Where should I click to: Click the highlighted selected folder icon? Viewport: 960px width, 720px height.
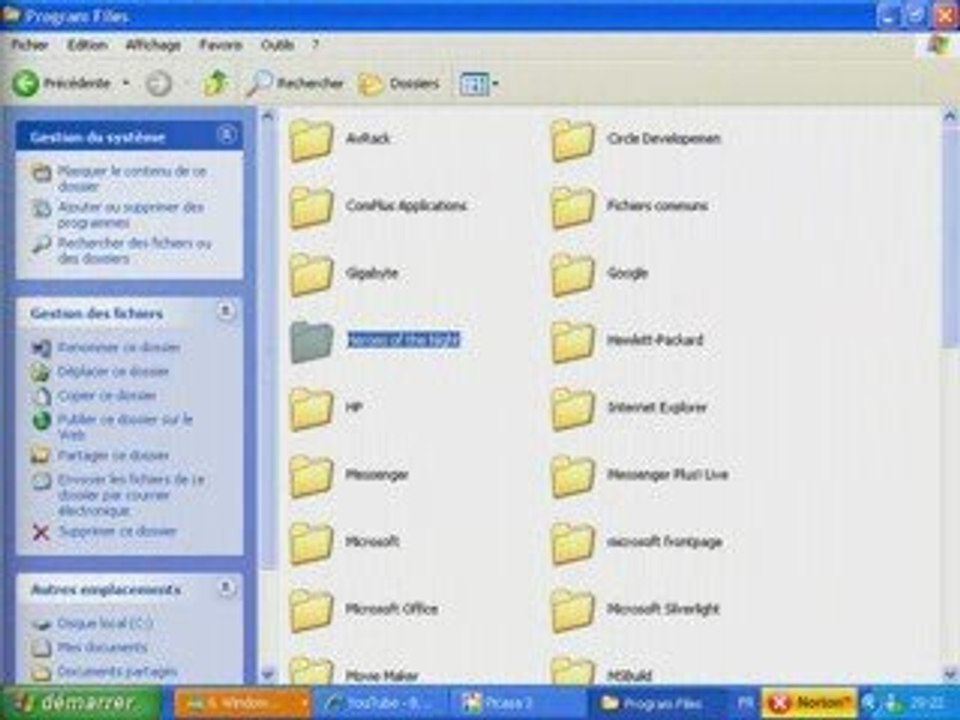tap(311, 341)
